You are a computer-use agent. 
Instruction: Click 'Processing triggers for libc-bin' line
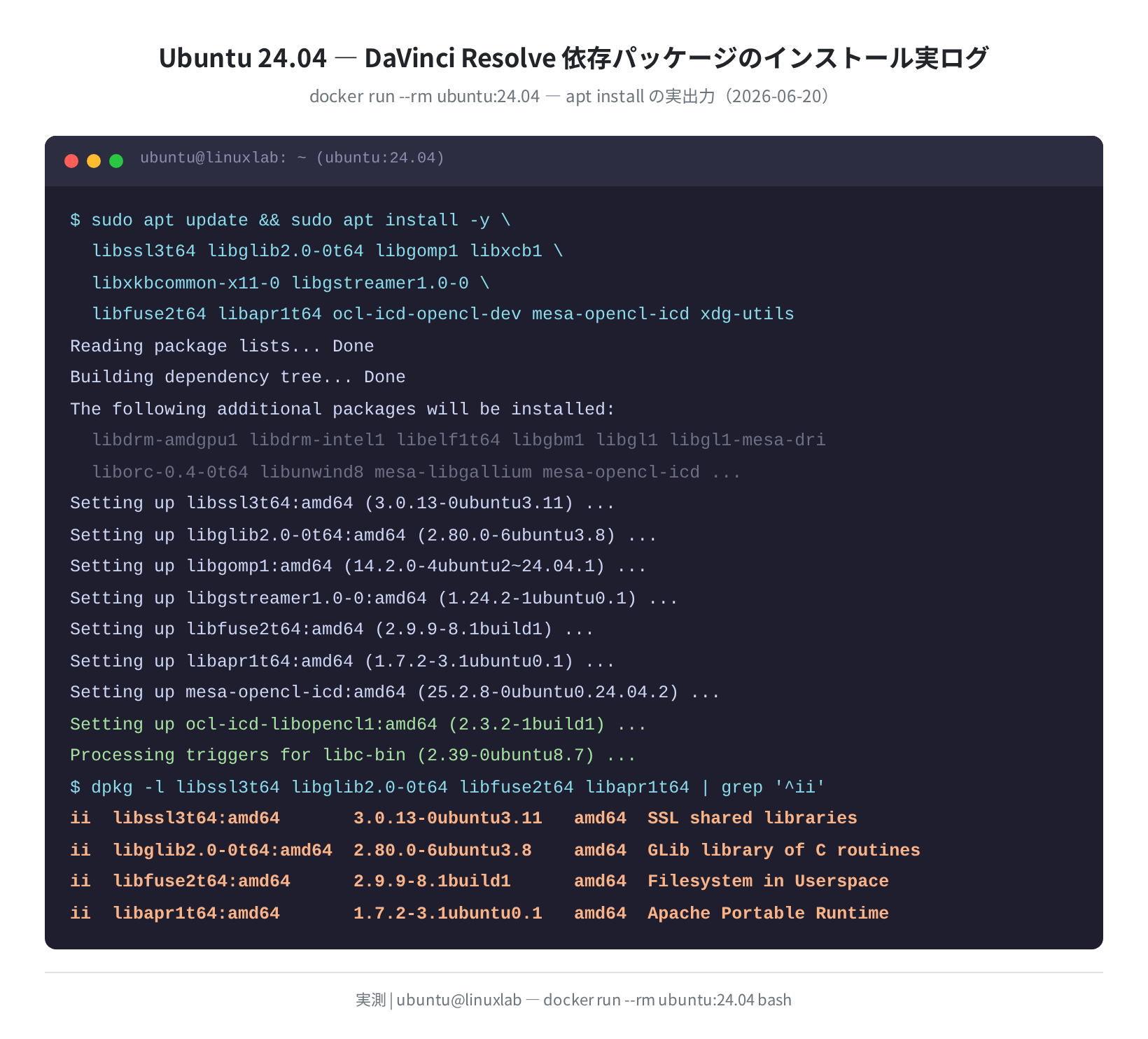pyautogui.click(x=353, y=755)
